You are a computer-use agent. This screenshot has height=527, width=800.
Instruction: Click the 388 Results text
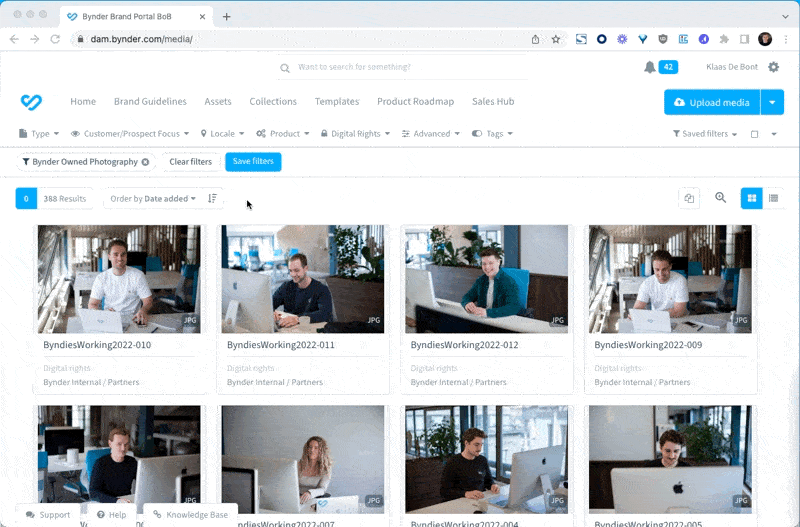[x=64, y=198]
